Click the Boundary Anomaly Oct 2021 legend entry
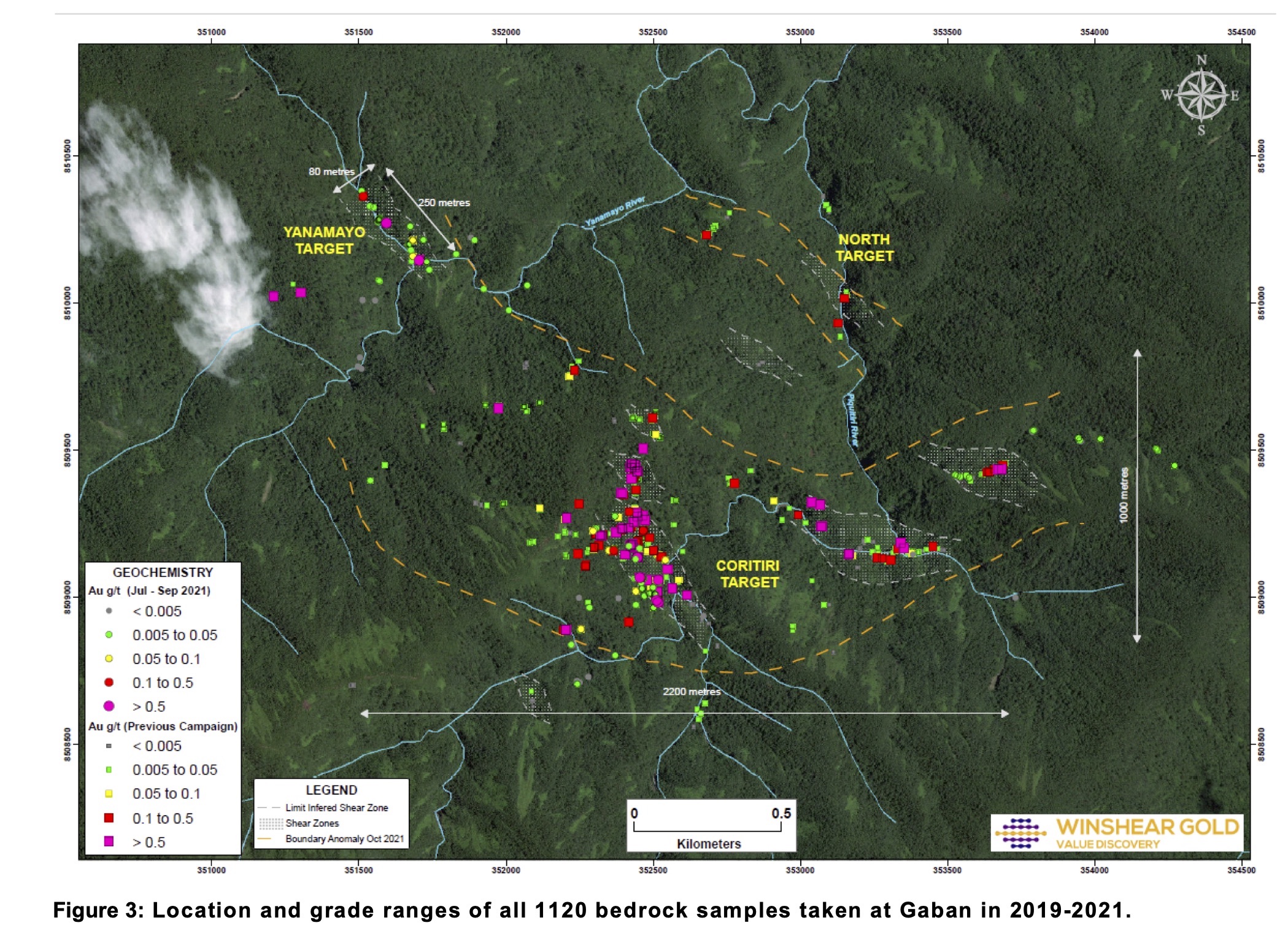 pyautogui.click(x=344, y=838)
